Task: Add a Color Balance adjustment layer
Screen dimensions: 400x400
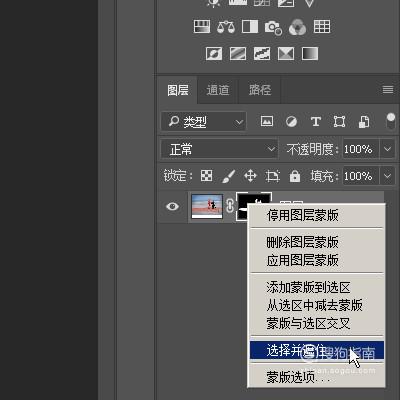Action: [x=226, y=27]
